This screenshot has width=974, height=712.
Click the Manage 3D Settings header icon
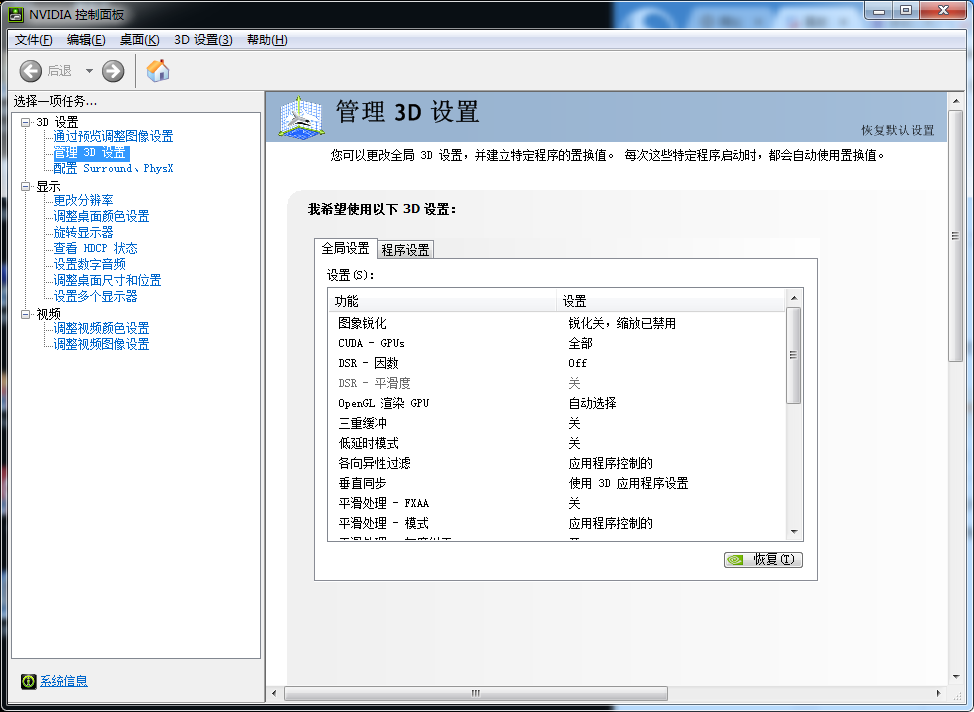pos(301,116)
